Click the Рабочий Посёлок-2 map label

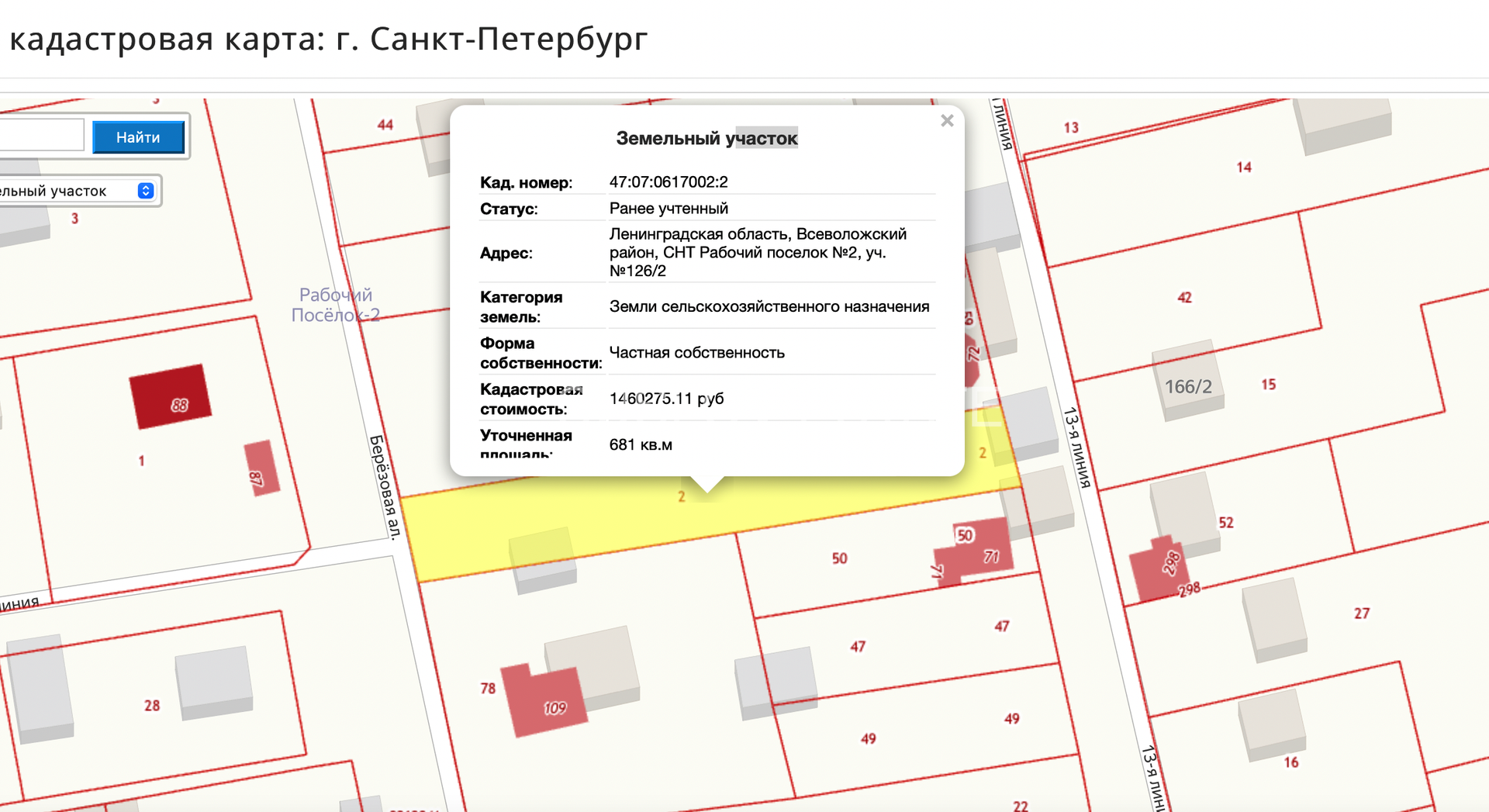335,305
